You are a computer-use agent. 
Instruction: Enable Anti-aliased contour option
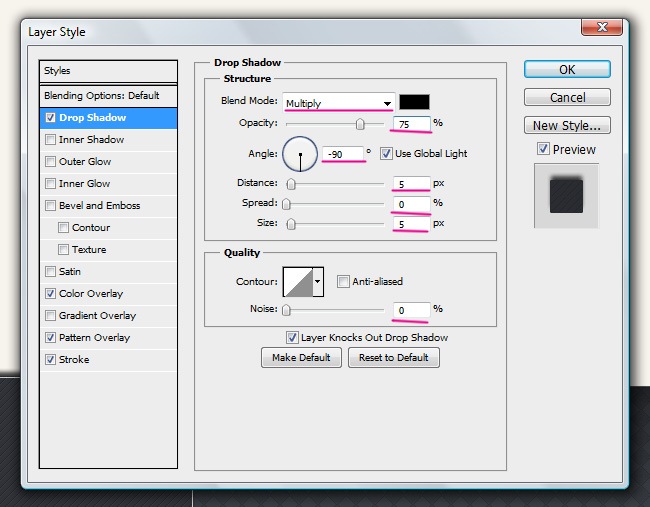point(343,282)
